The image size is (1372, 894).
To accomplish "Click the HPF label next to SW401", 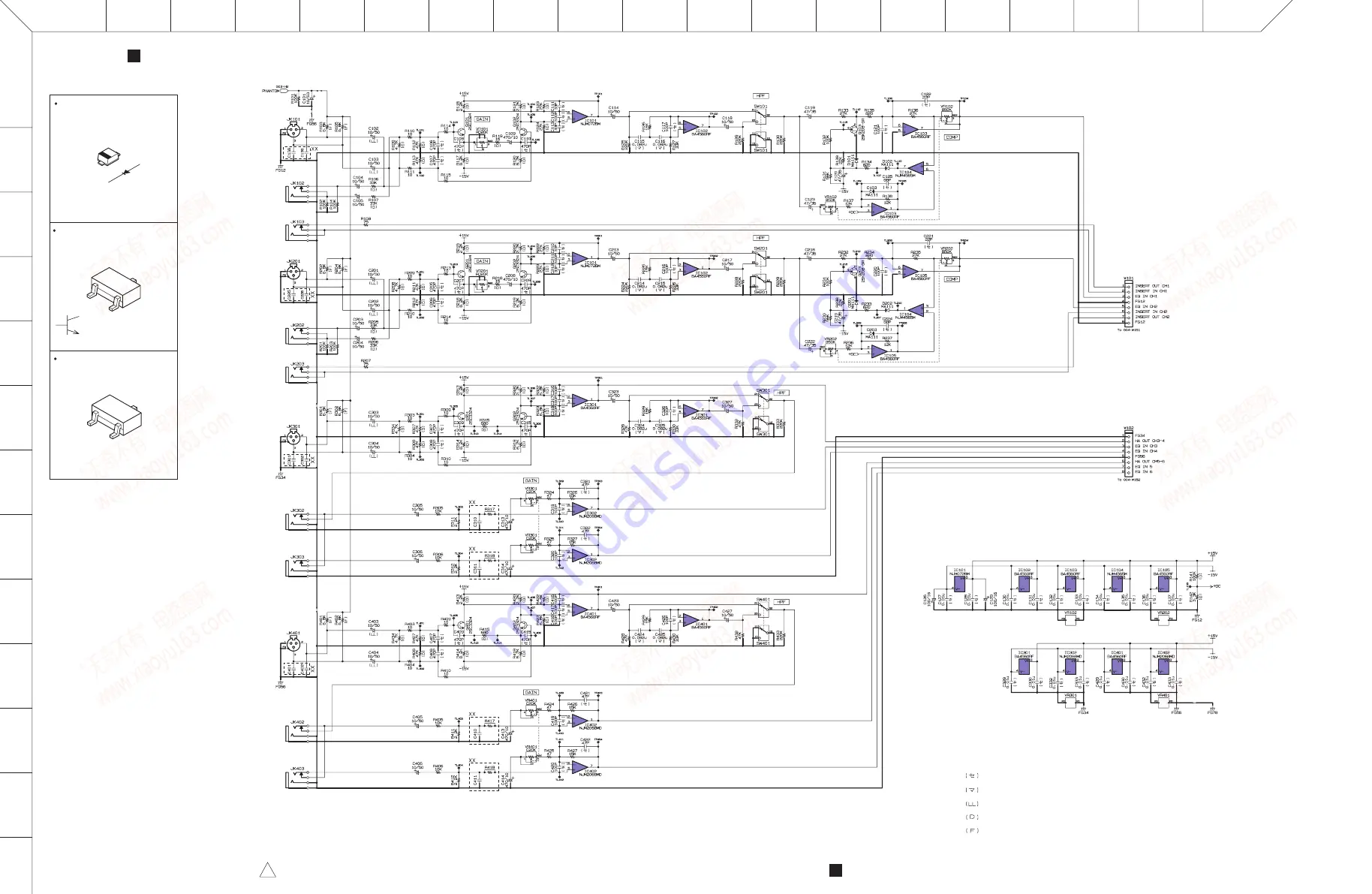I will click(781, 602).
